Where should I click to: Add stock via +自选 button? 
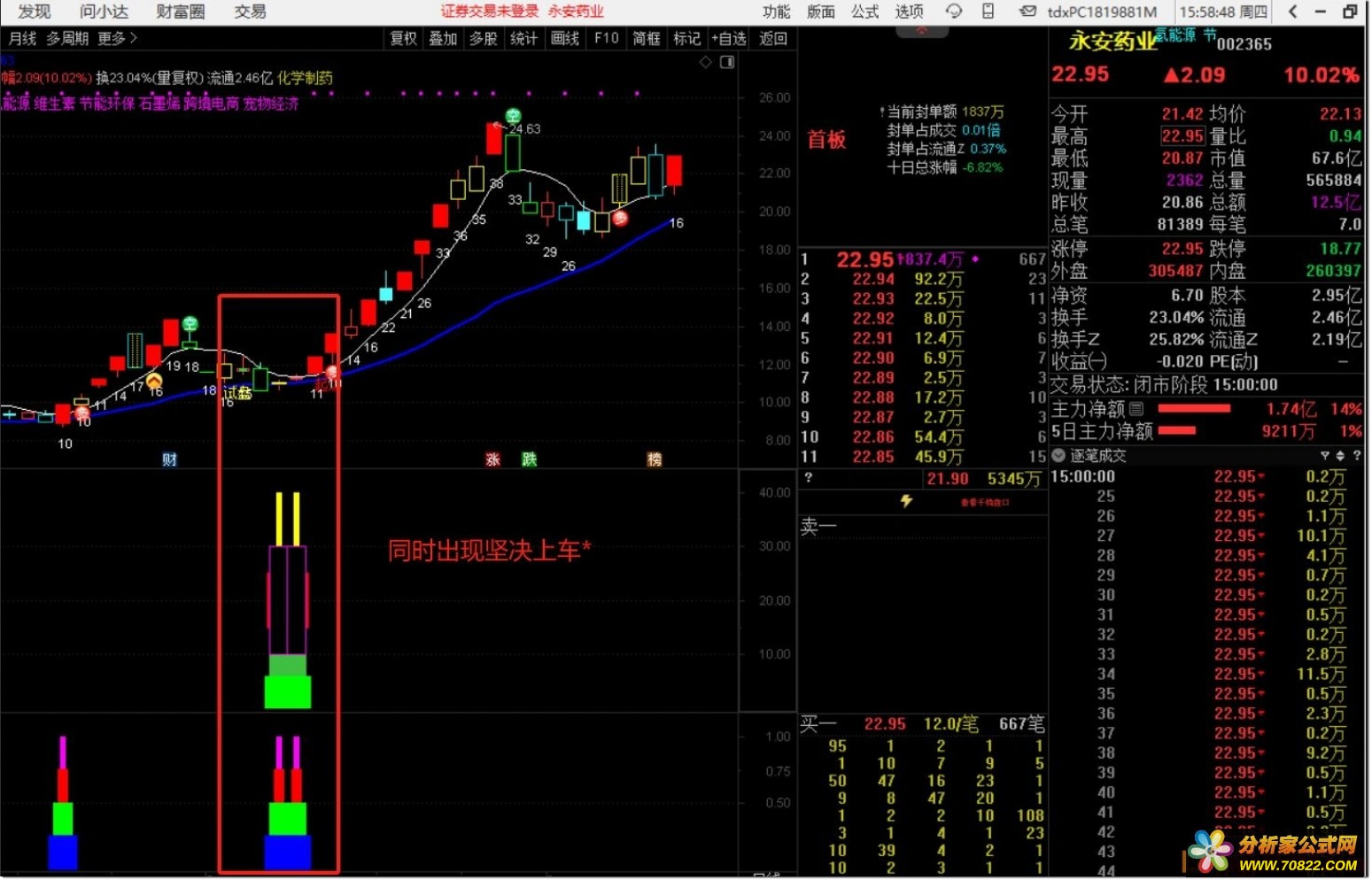pos(729,38)
